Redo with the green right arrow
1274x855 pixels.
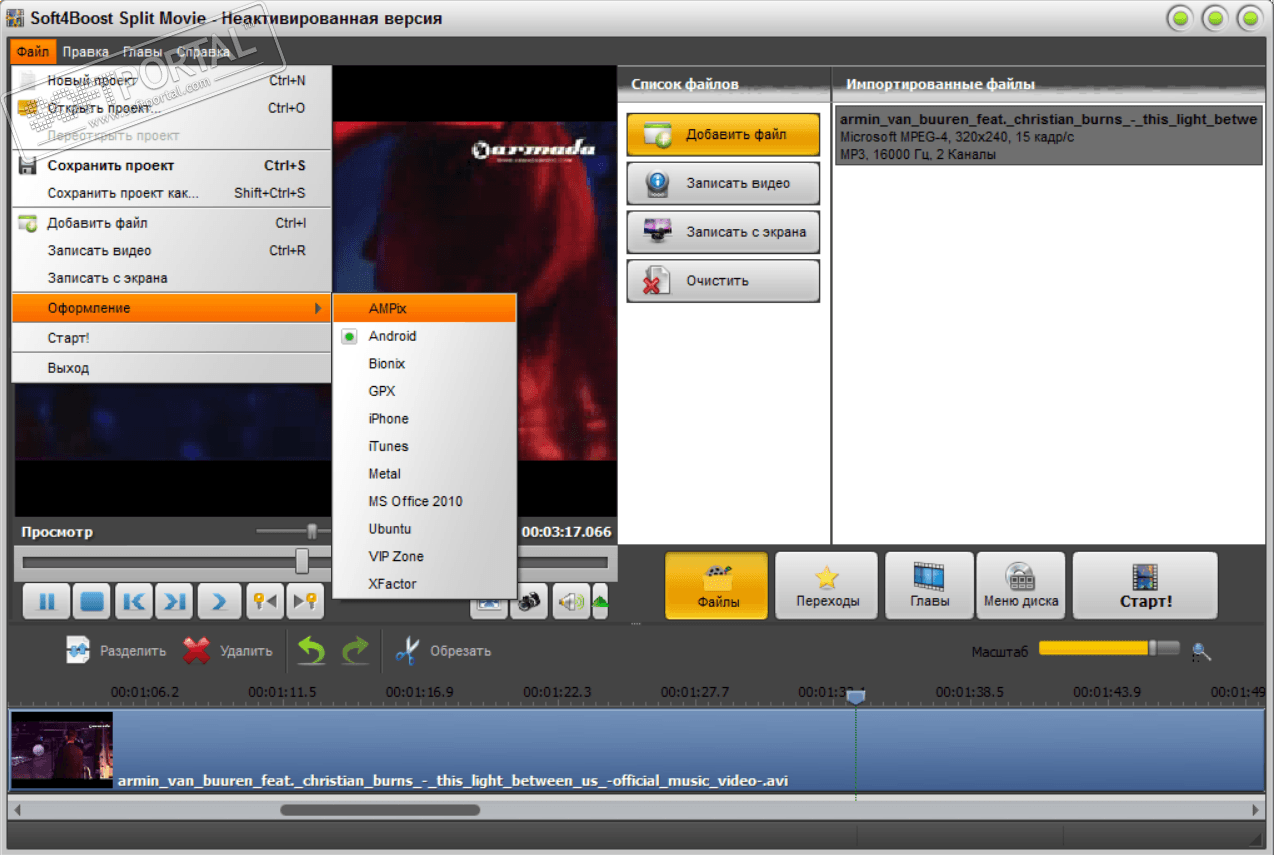click(x=355, y=651)
